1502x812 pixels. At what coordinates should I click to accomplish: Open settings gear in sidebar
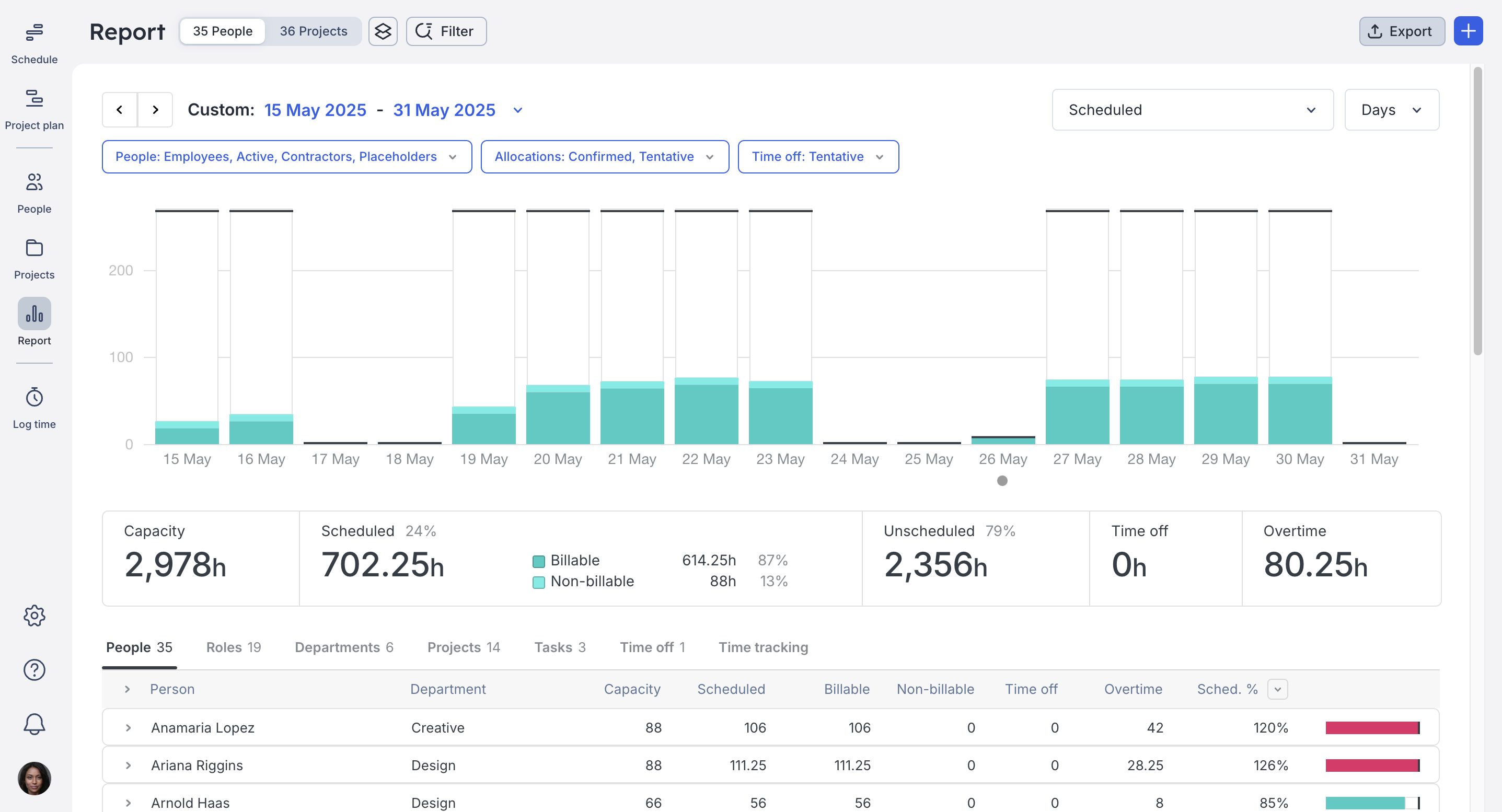coord(34,616)
